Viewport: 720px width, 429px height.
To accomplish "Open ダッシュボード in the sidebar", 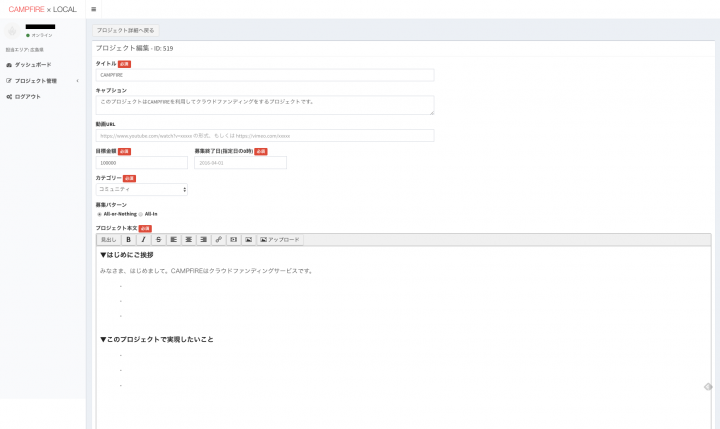I will 32,64.
